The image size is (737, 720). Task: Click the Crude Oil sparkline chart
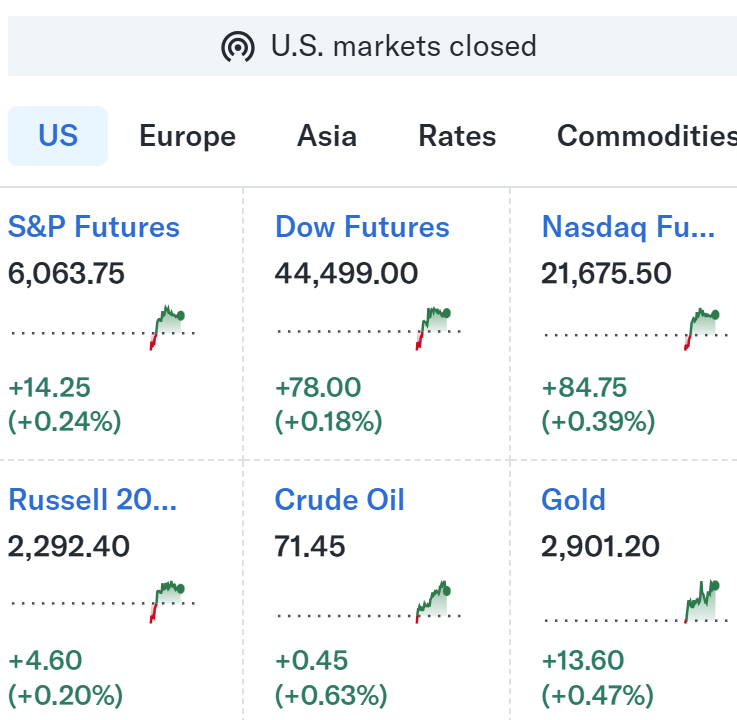click(x=369, y=602)
